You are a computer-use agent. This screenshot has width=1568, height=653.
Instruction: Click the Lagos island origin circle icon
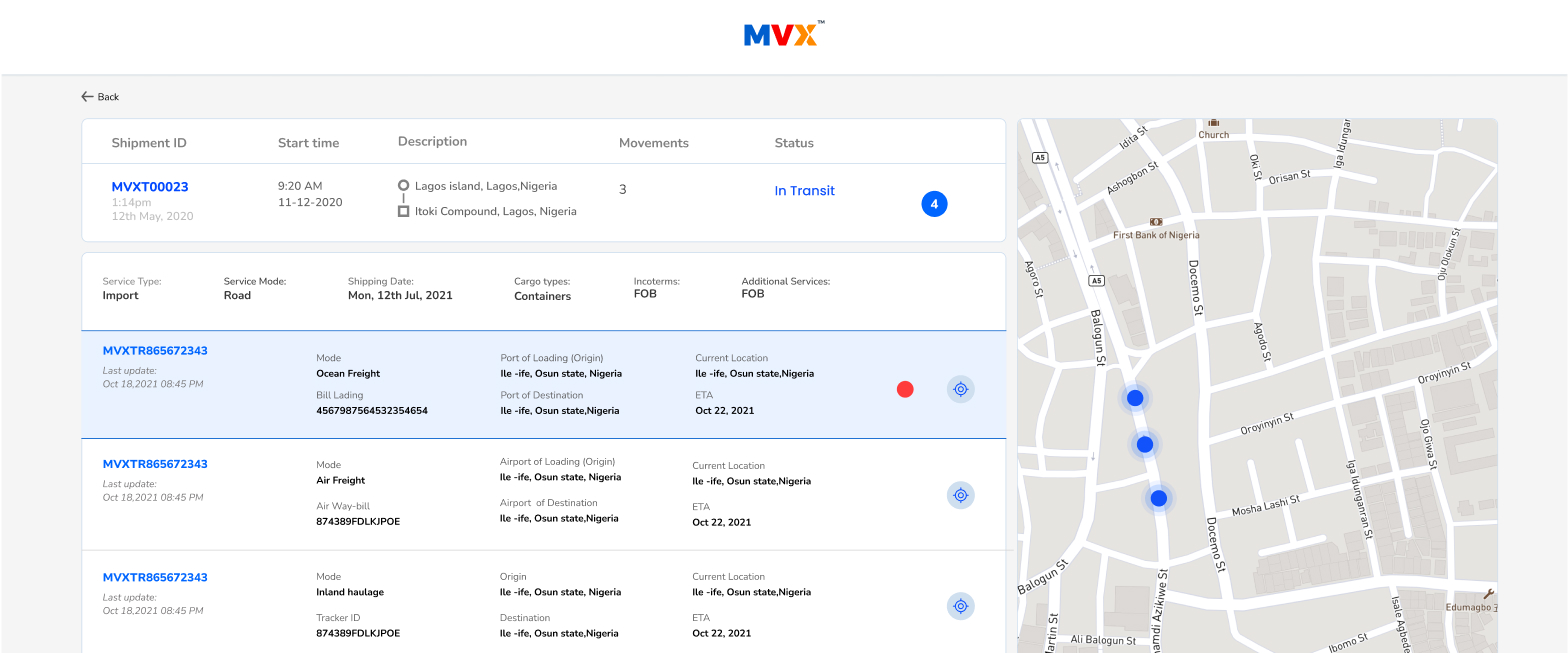pyautogui.click(x=403, y=186)
